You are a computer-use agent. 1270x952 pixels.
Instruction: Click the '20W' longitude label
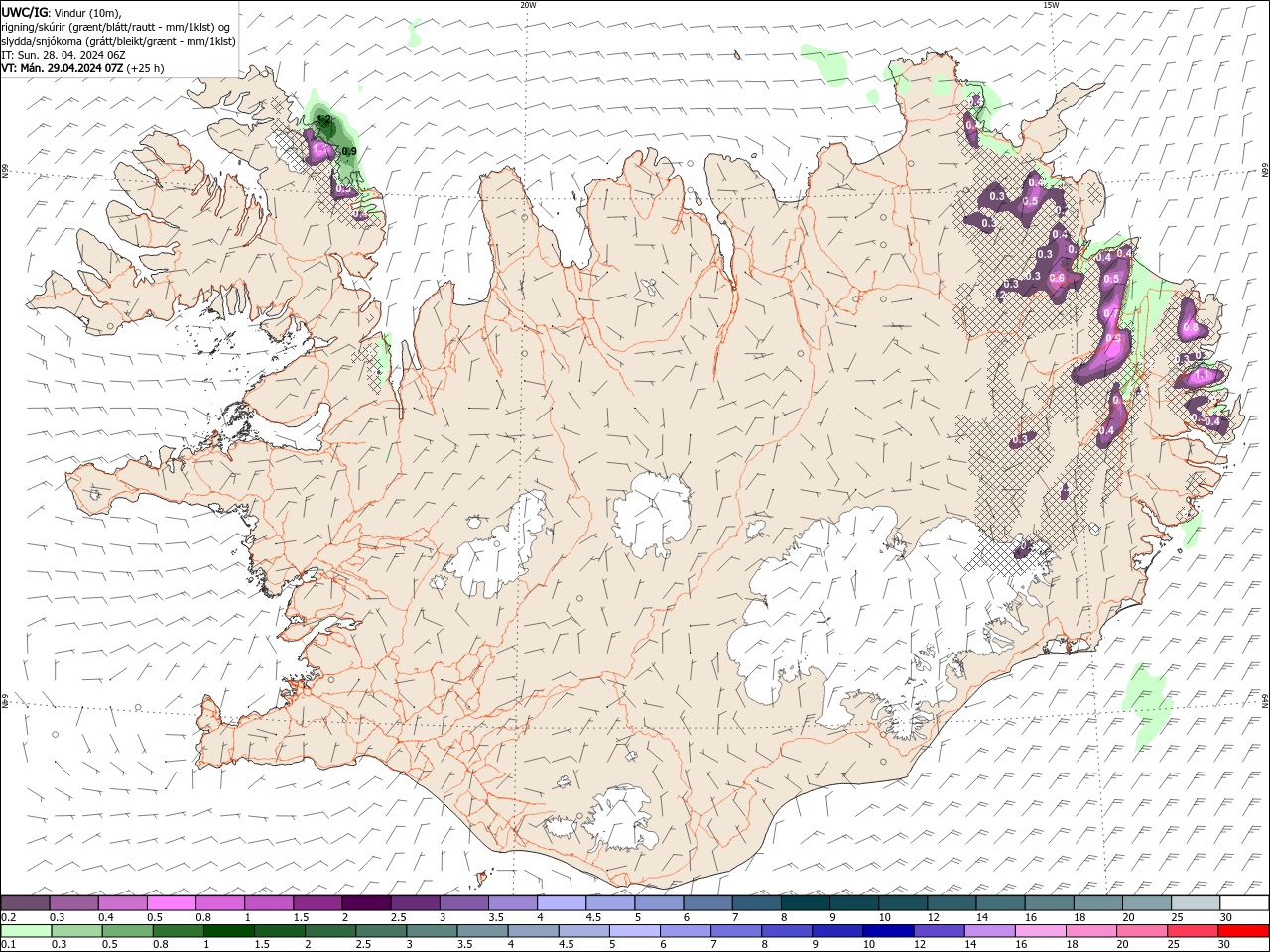point(528,5)
